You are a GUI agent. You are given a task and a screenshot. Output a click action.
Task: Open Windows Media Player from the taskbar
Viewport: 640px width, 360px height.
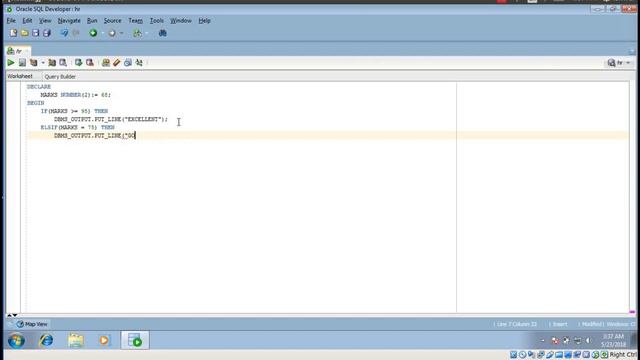point(104,340)
